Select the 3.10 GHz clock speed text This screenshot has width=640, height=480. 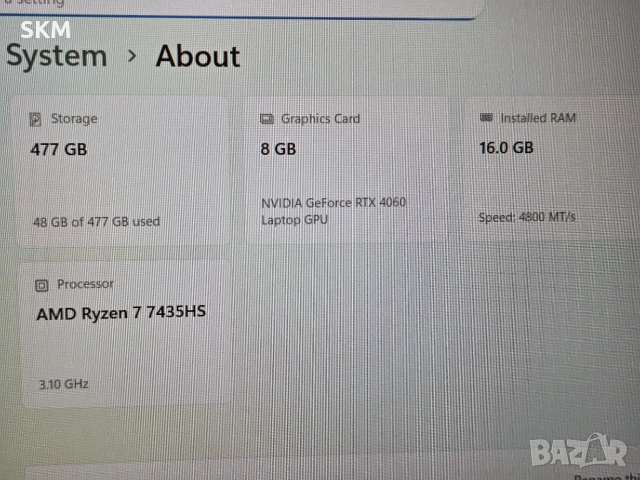click(x=64, y=384)
